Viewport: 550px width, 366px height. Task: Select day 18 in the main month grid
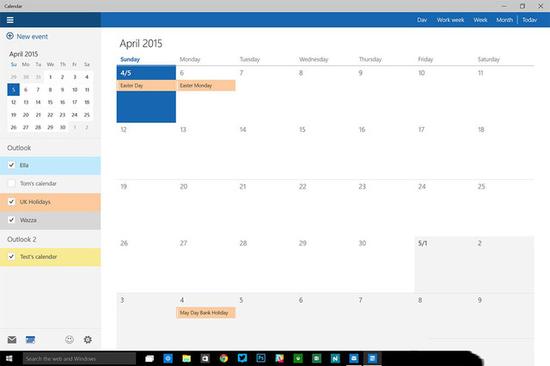pyautogui.click(x=504, y=151)
